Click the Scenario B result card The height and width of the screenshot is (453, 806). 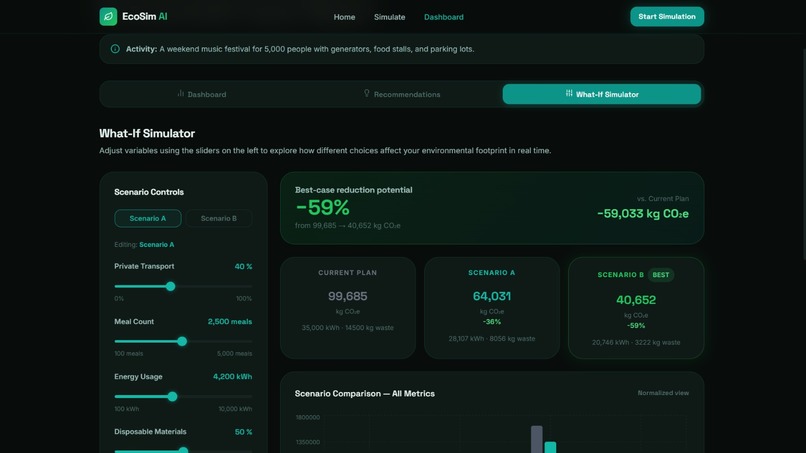point(636,307)
